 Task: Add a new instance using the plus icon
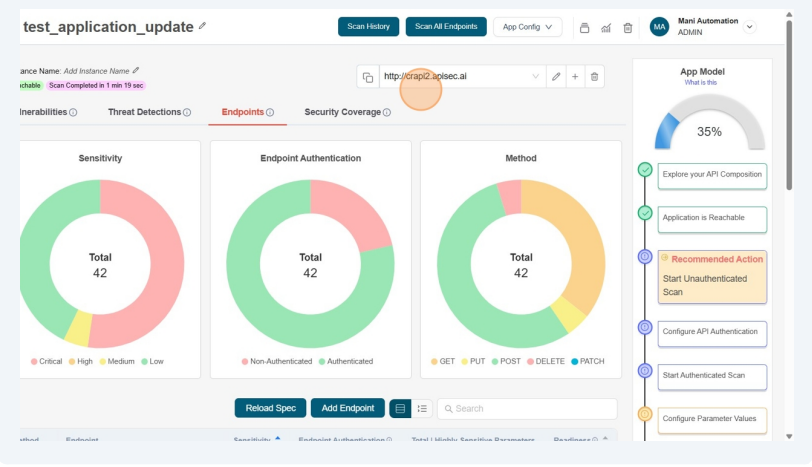coord(575,77)
